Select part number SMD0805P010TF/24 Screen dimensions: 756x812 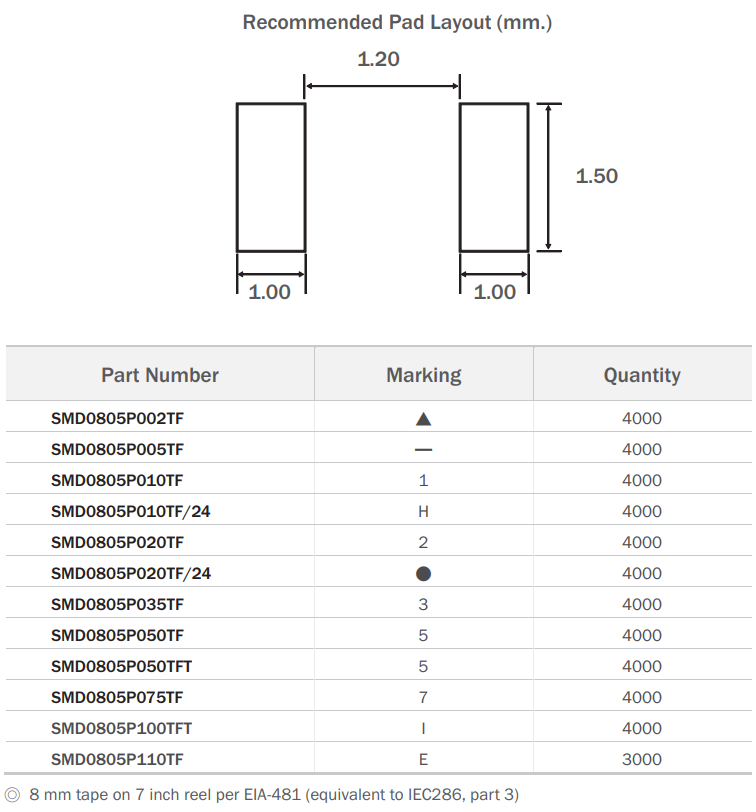coord(131,512)
